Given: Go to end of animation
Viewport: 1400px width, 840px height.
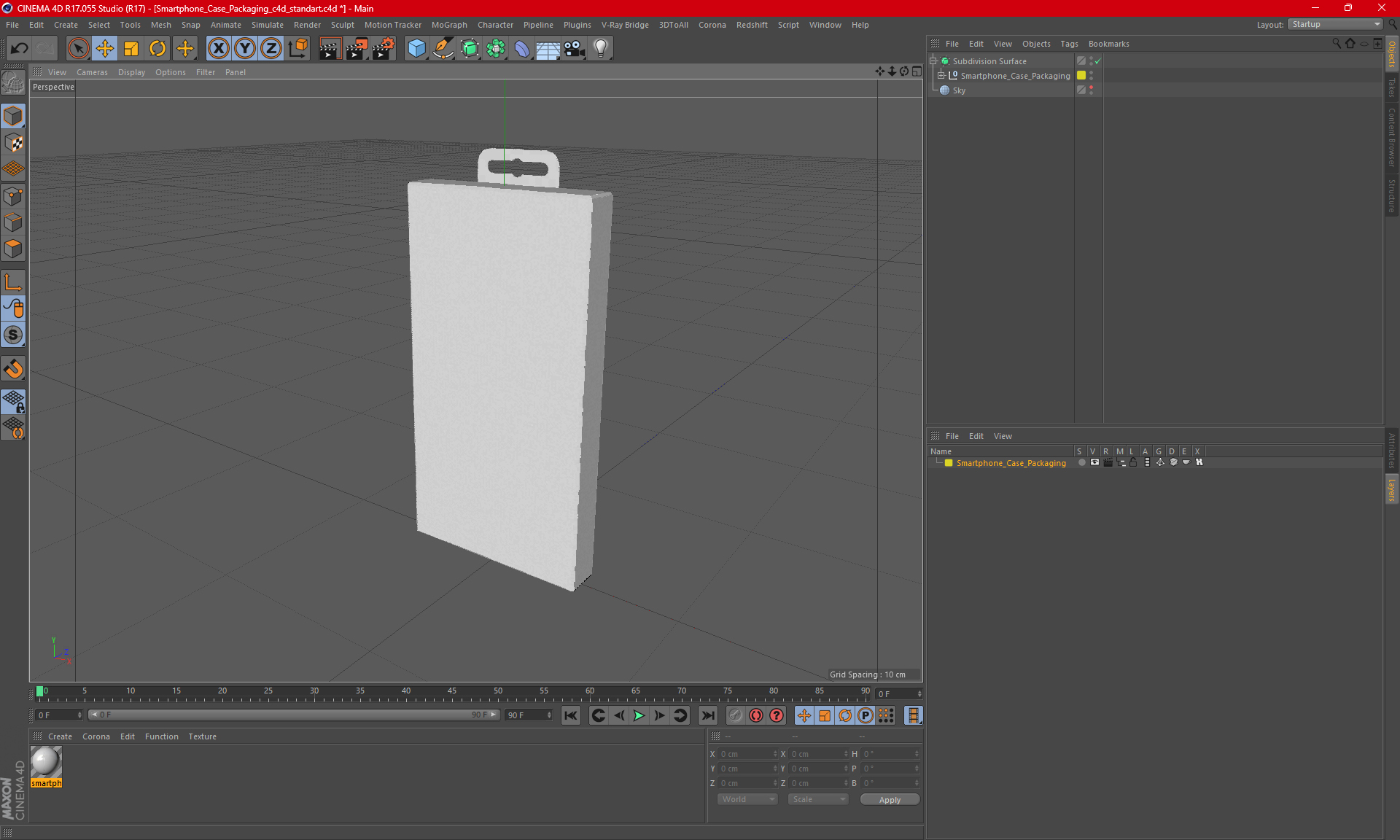Looking at the screenshot, I should (x=707, y=715).
